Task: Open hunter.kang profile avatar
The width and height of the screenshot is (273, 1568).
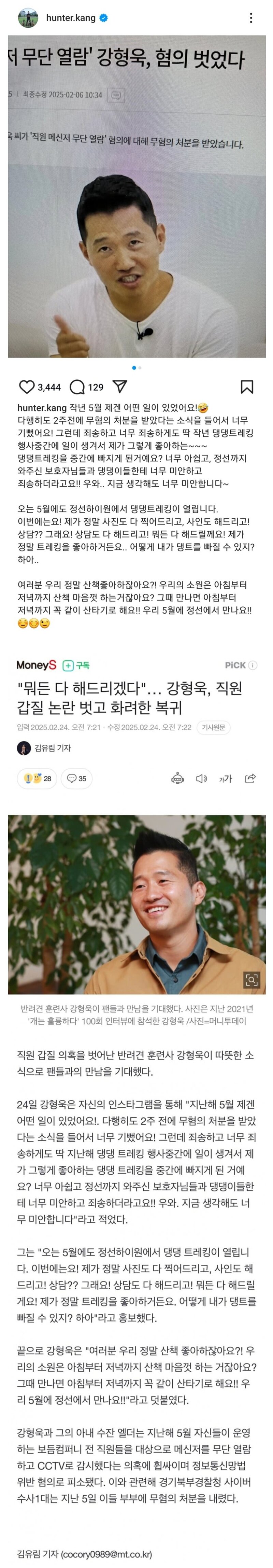Action: pos(28,18)
